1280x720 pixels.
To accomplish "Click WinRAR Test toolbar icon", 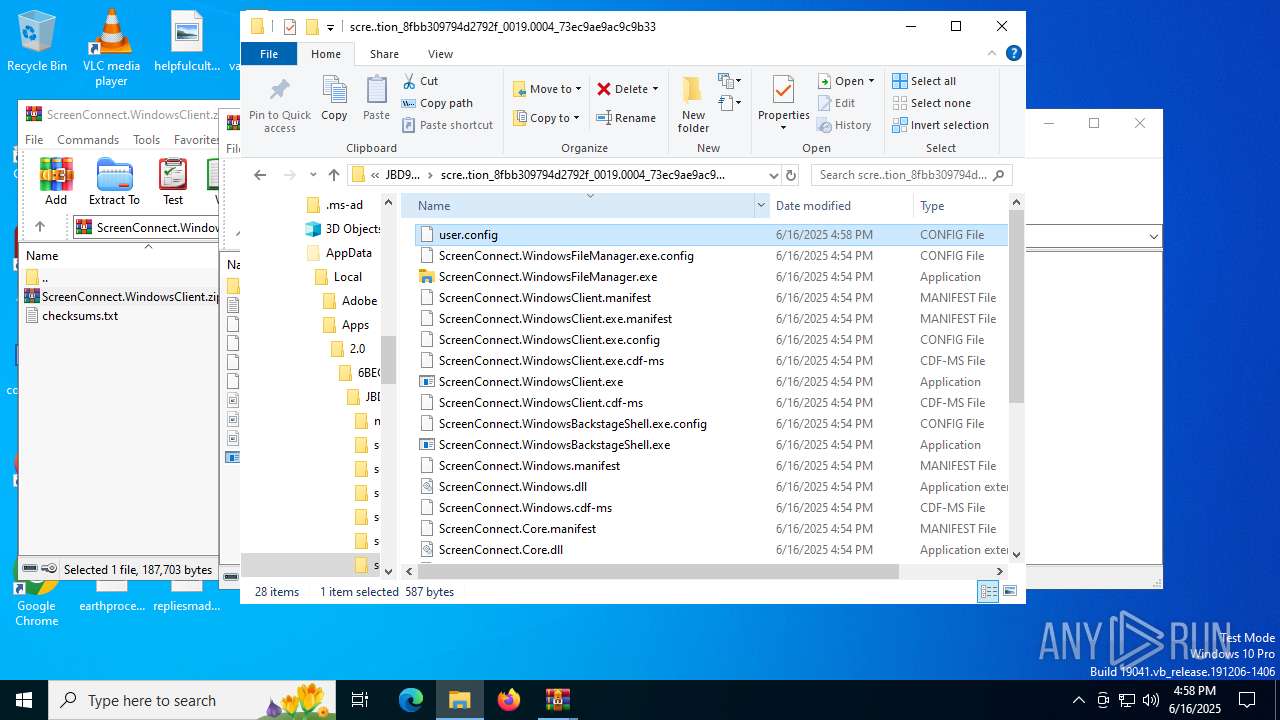I will [x=173, y=181].
